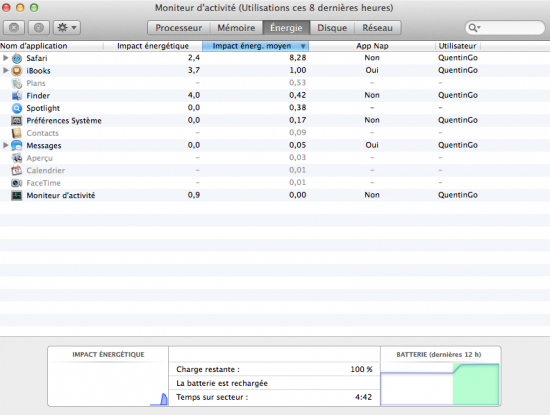Click the FaceTime app icon
Screen dimensions: 550x415
point(16,183)
